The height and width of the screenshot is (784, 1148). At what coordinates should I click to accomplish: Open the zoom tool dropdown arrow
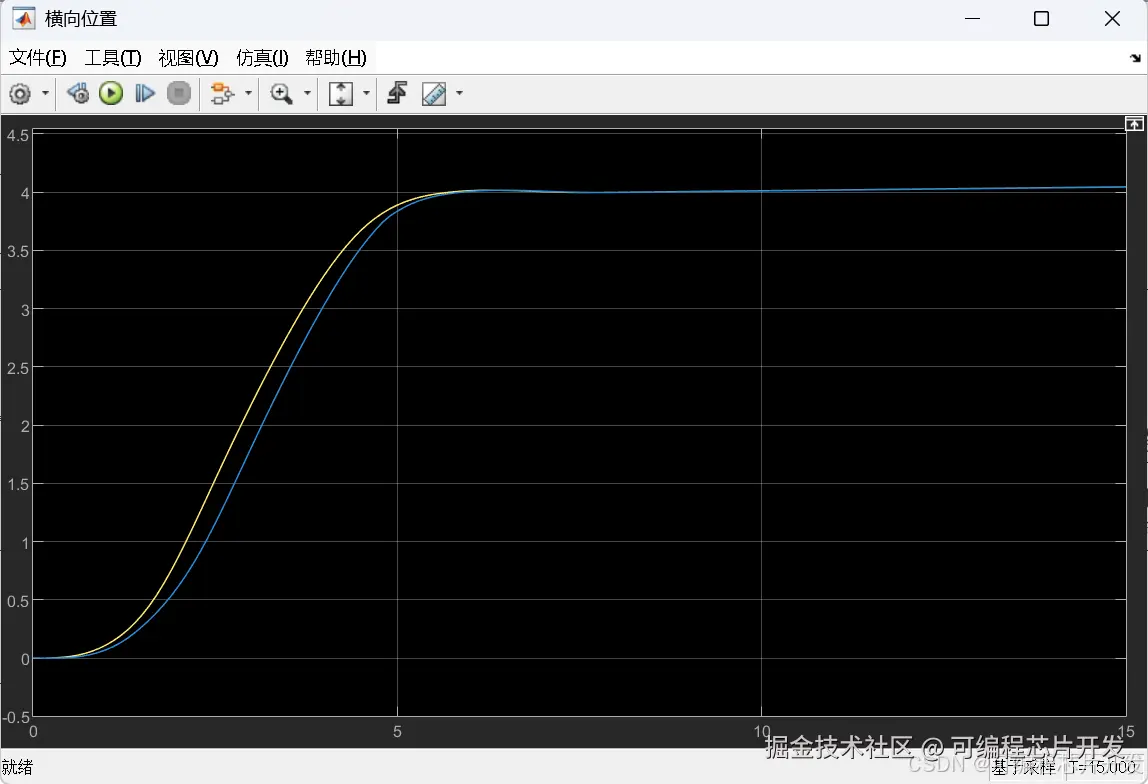(x=308, y=93)
